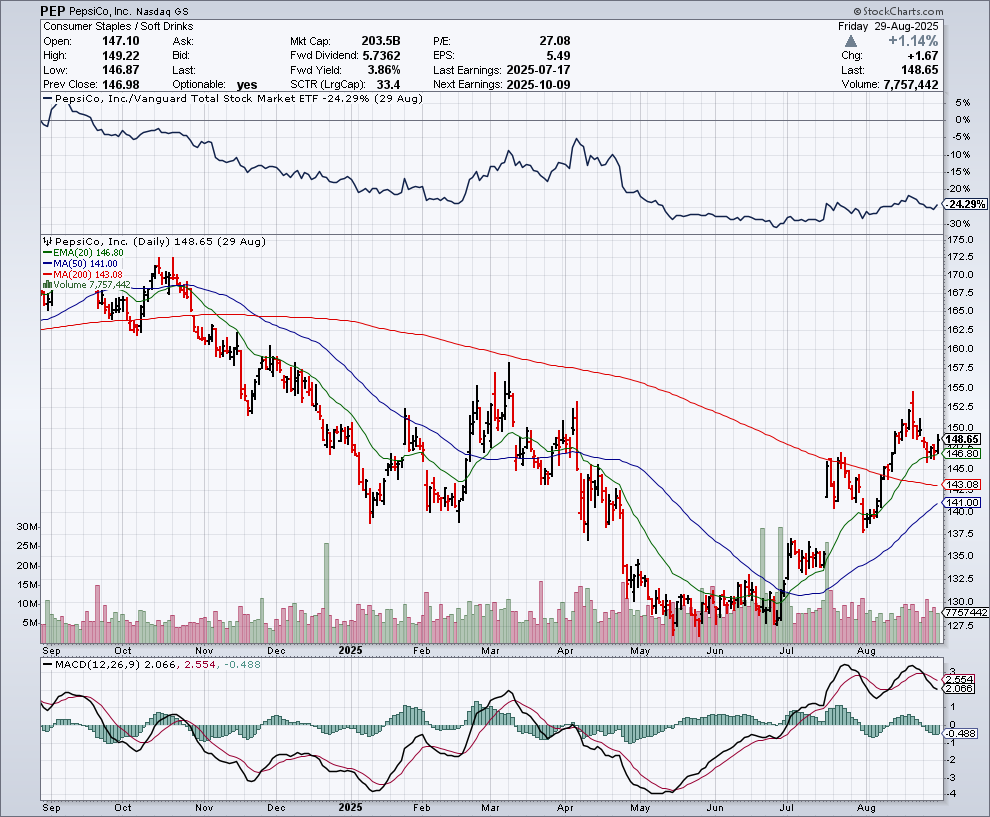The width and height of the screenshot is (990, 817).
Task: Click the +1.14% percent change value
Action: pyautogui.click(x=913, y=41)
